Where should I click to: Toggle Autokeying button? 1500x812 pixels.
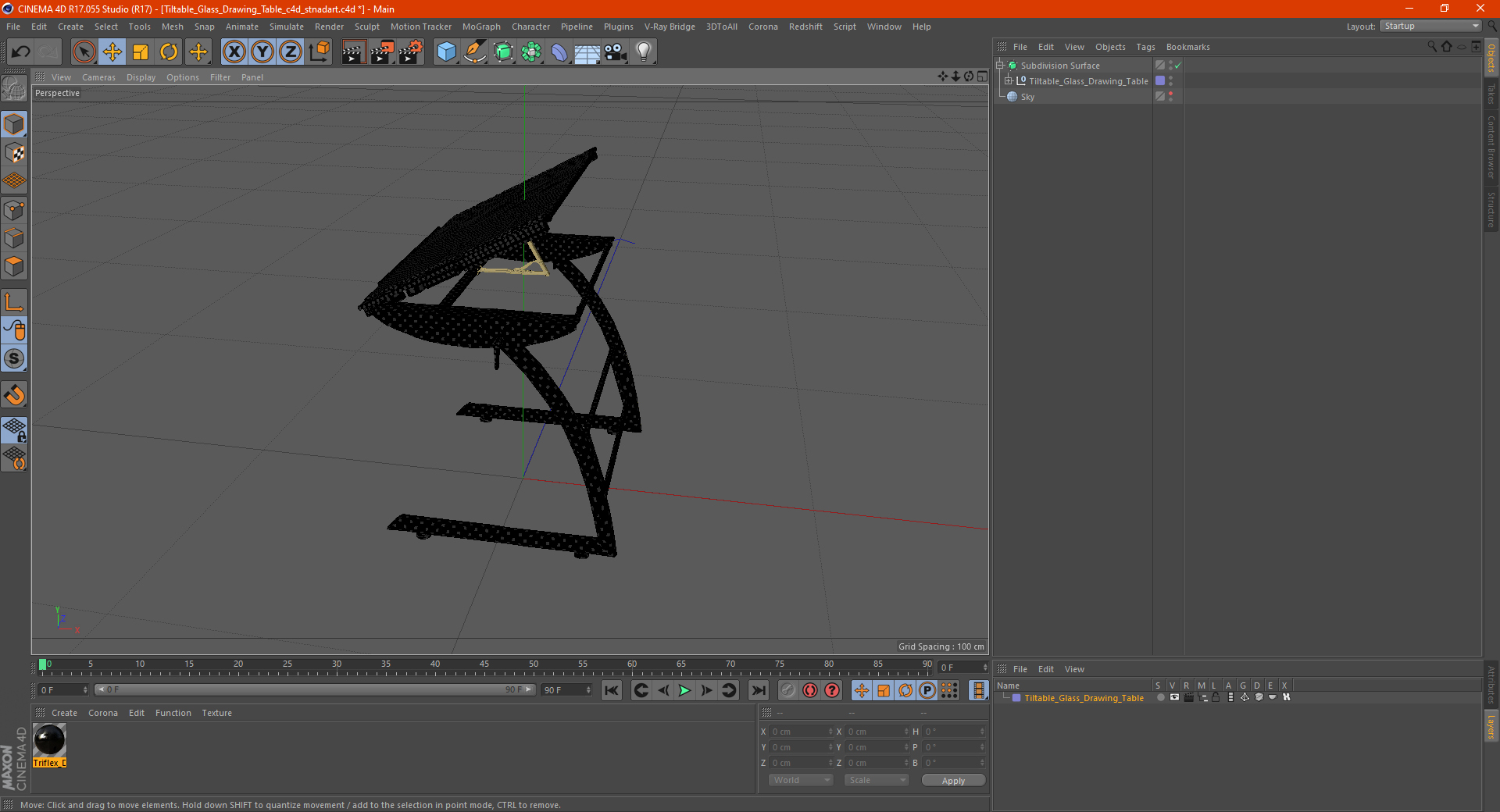pos(810,690)
